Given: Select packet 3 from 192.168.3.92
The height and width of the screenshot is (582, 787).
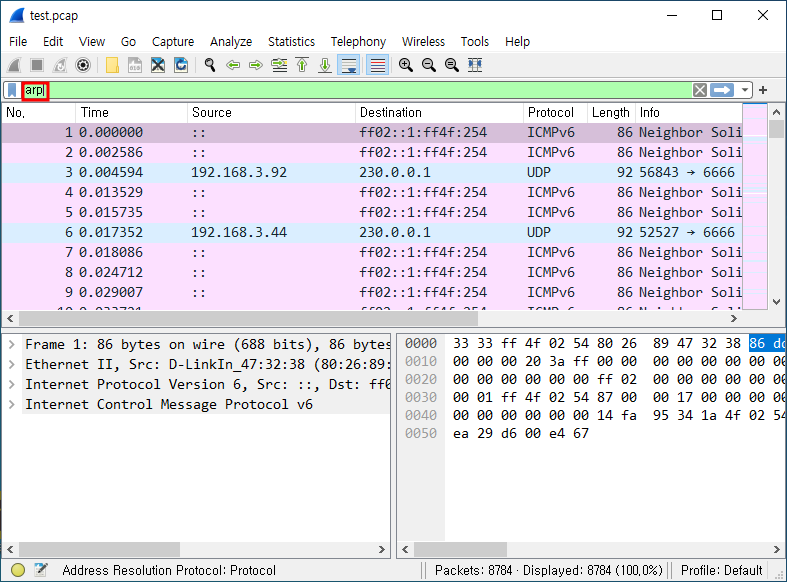Looking at the screenshot, I should (372, 173).
